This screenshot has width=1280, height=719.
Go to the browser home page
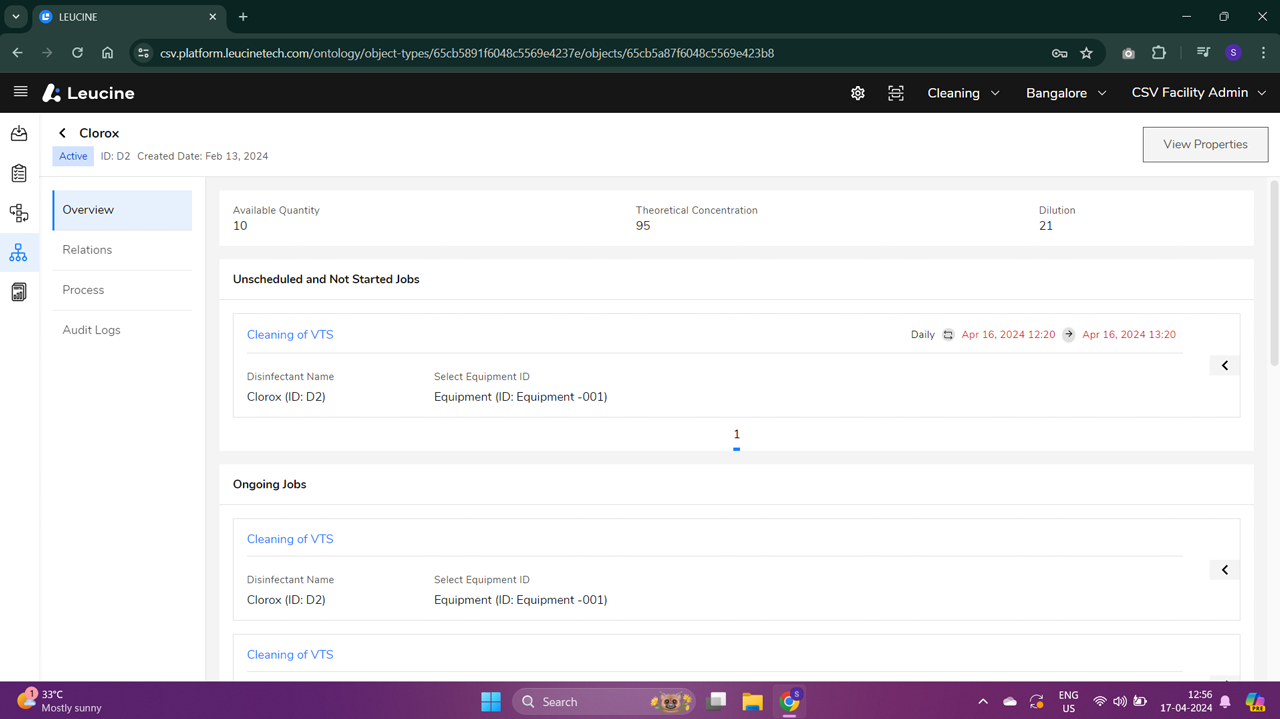tap(107, 53)
